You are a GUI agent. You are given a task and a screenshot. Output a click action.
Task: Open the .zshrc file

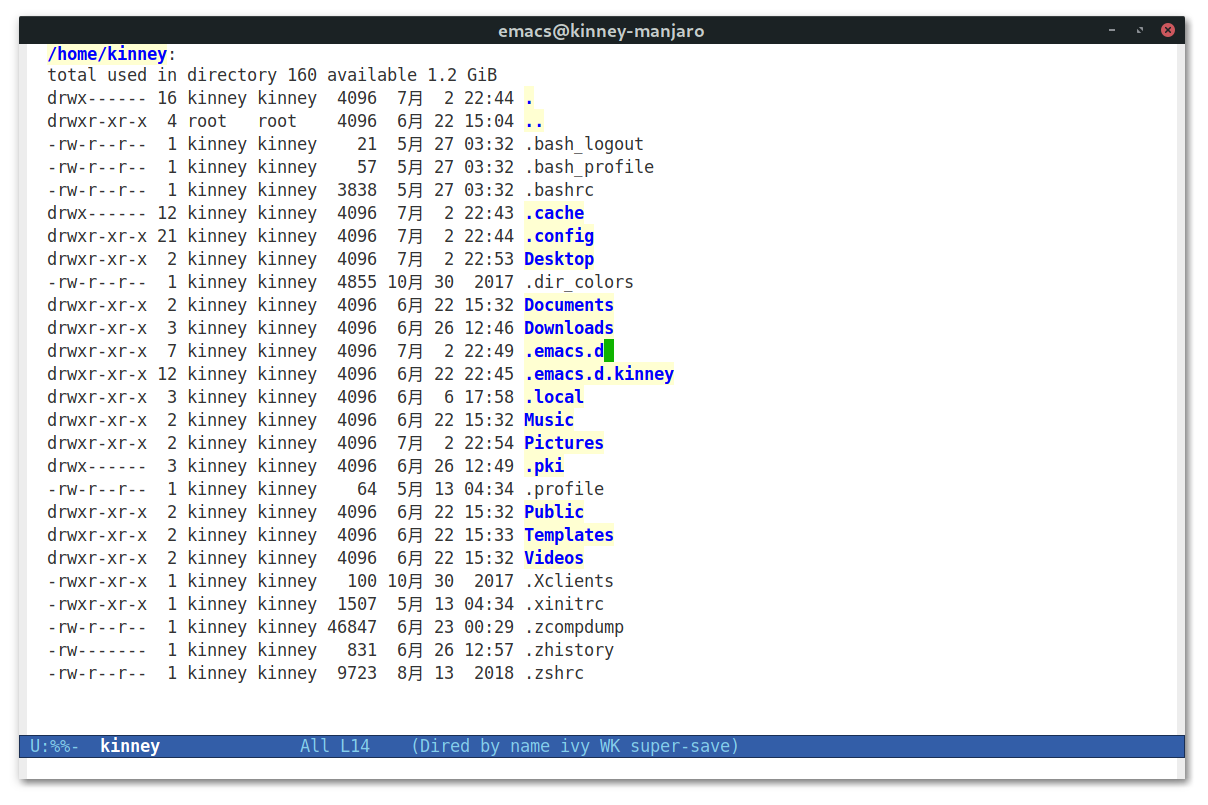(554, 673)
